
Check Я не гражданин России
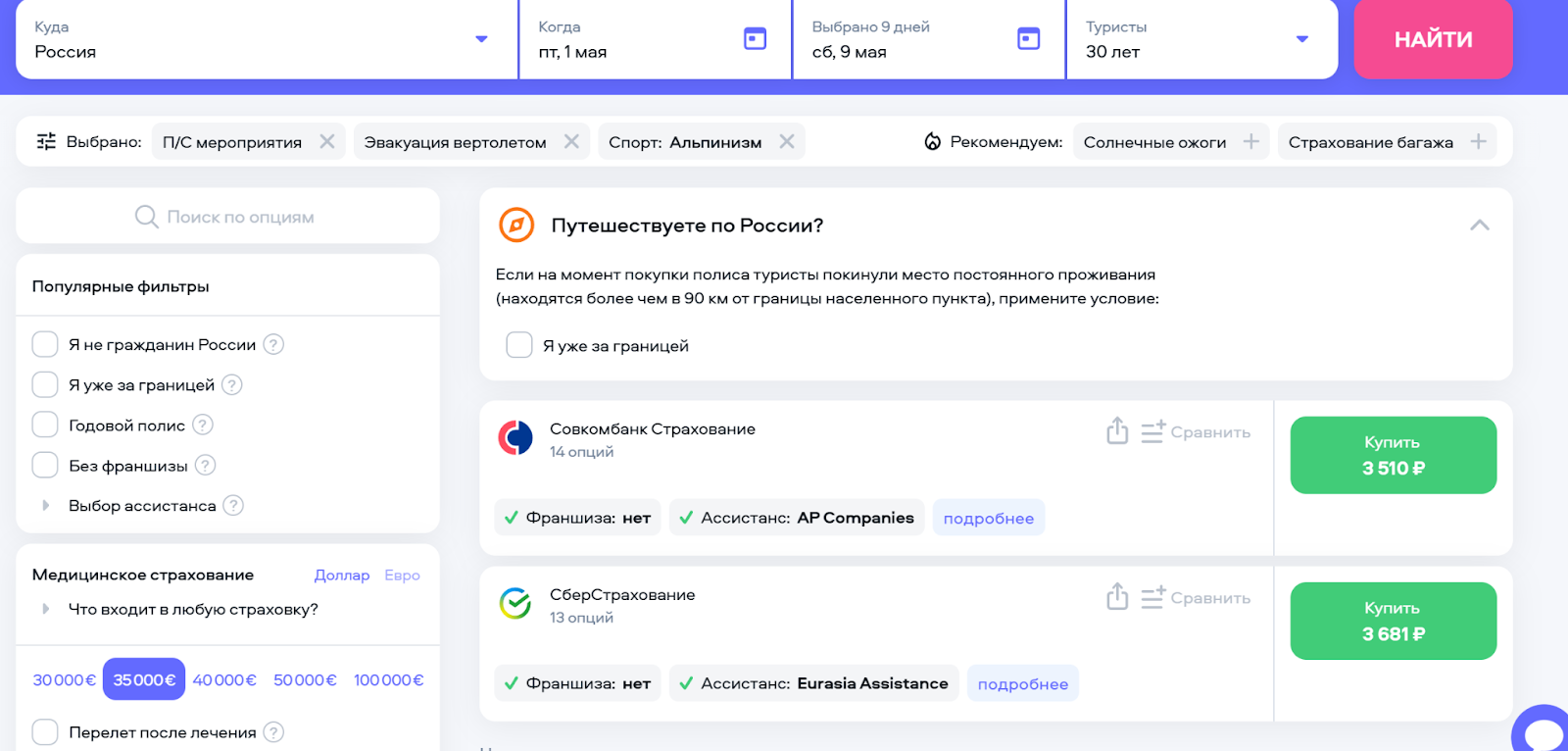click(x=45, y=344)
